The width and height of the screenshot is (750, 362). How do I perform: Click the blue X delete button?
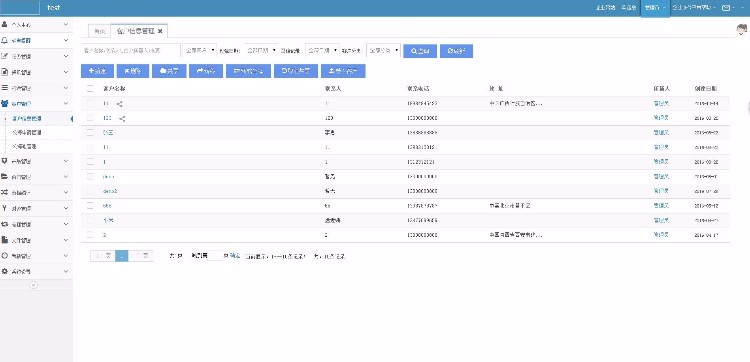[x=132, y=71]
